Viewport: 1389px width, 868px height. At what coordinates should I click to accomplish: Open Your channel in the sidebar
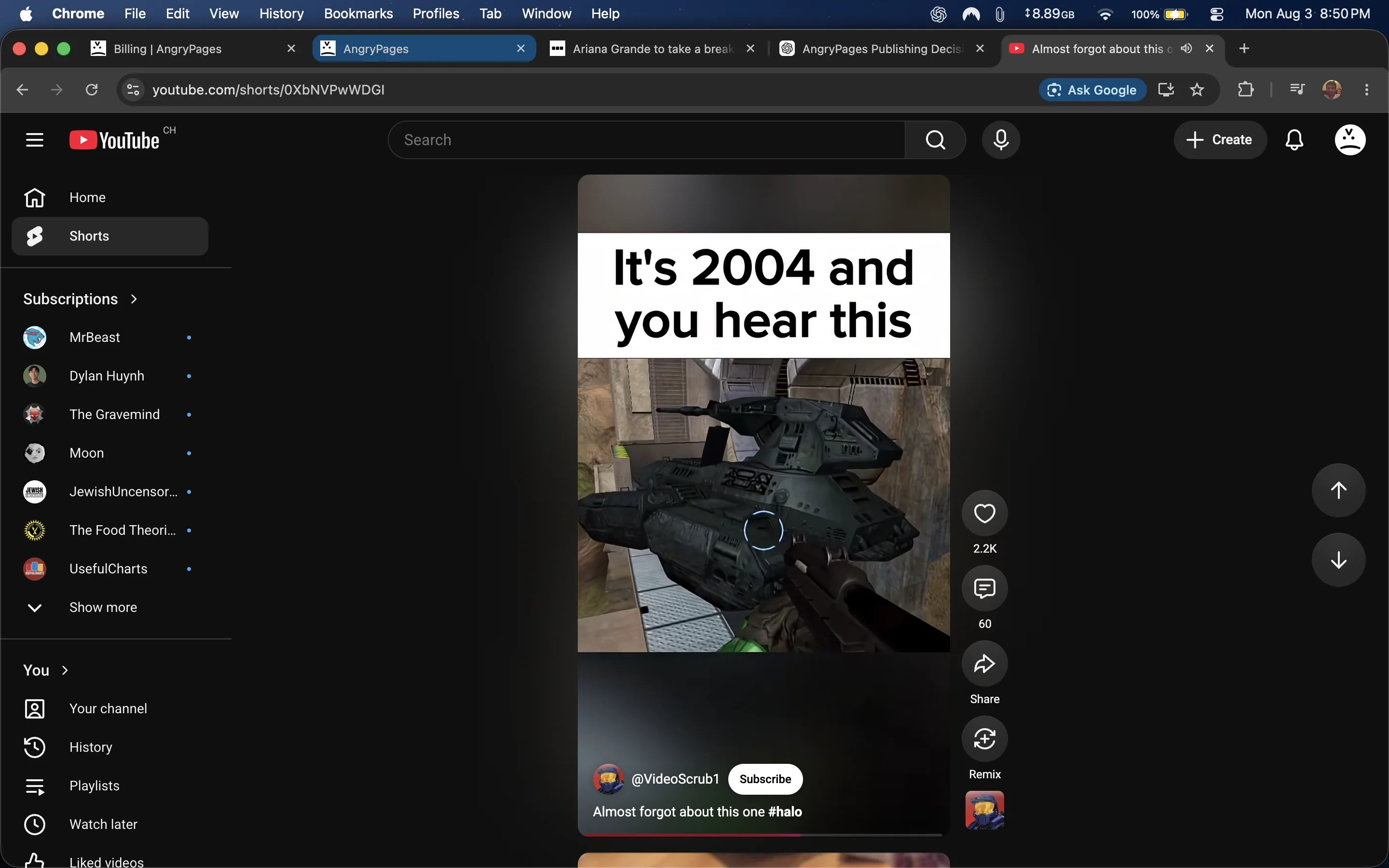[x=109, y=708]
